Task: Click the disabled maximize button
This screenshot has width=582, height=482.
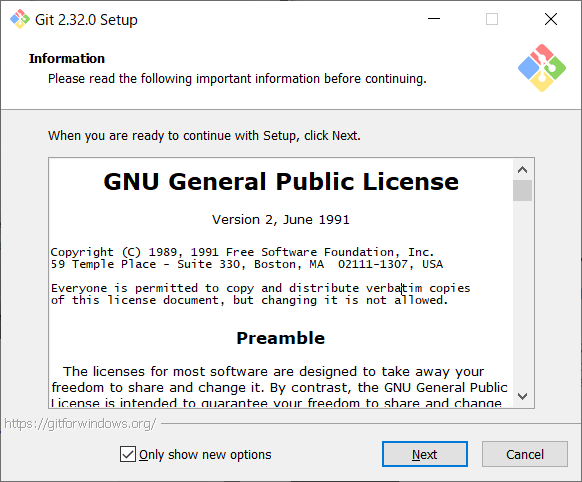Action: pos(492,19)
